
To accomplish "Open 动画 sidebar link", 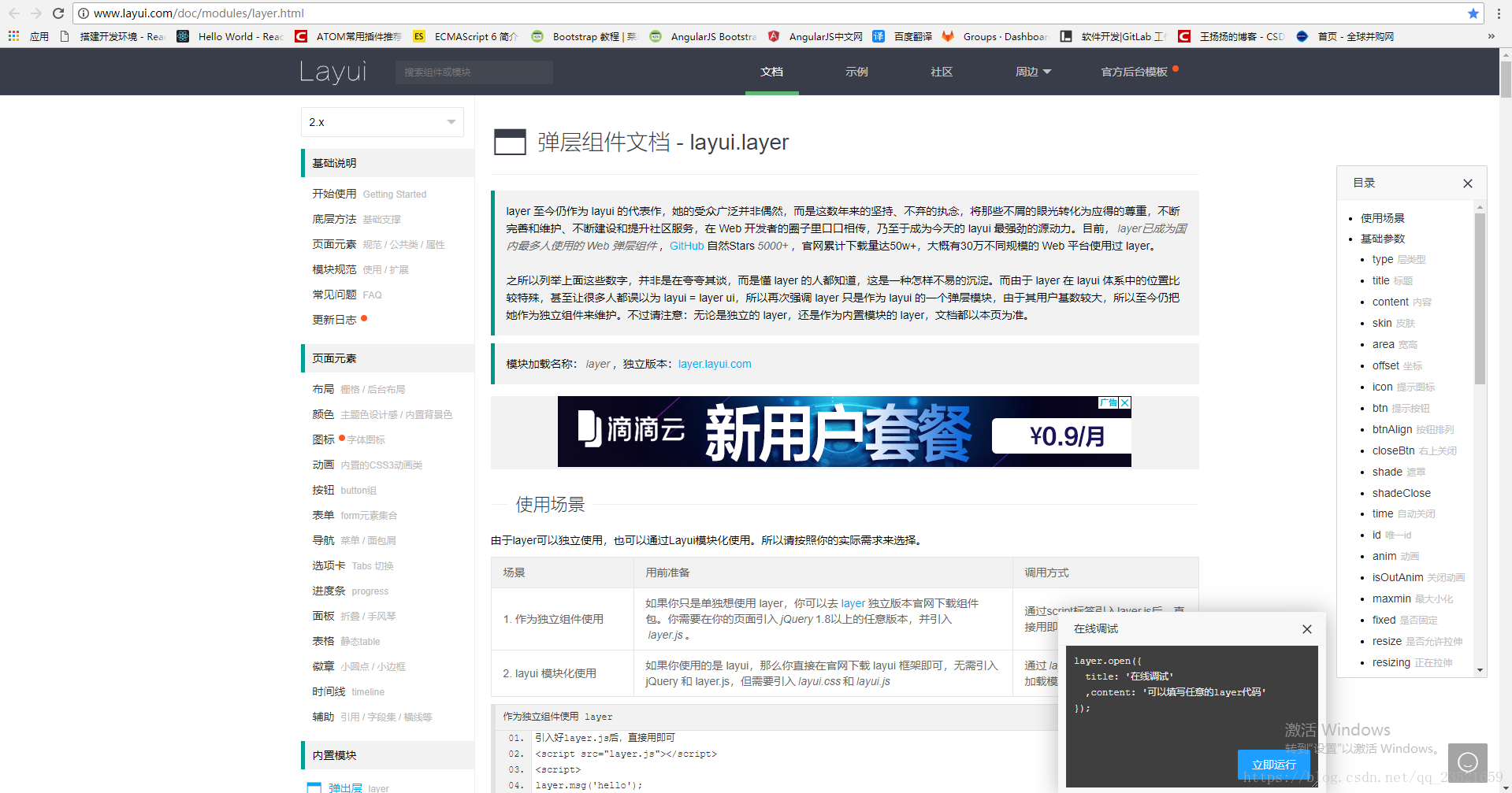I will (x=367, y=465).
